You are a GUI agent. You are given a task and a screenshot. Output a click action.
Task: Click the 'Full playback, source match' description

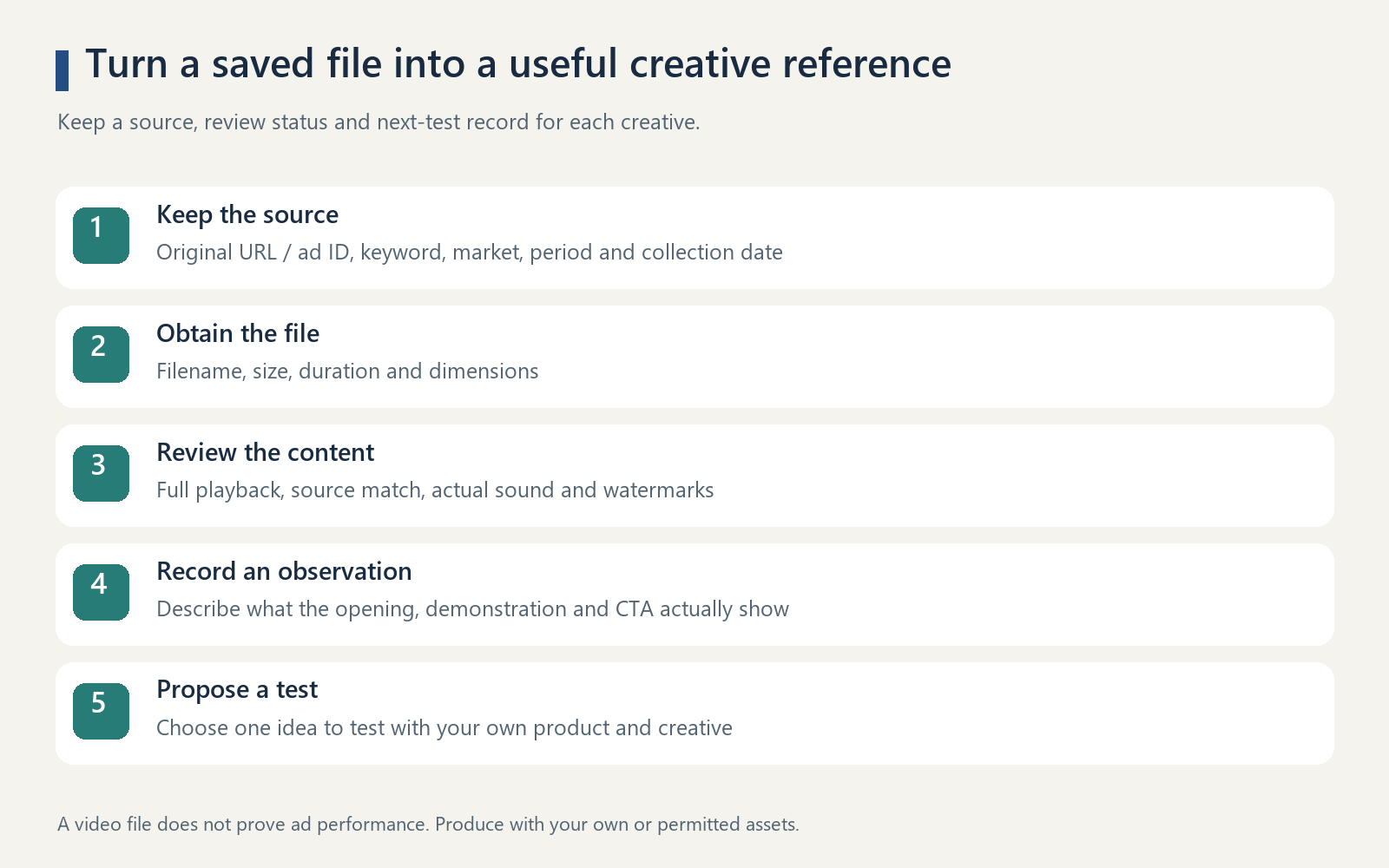(435, 490)
